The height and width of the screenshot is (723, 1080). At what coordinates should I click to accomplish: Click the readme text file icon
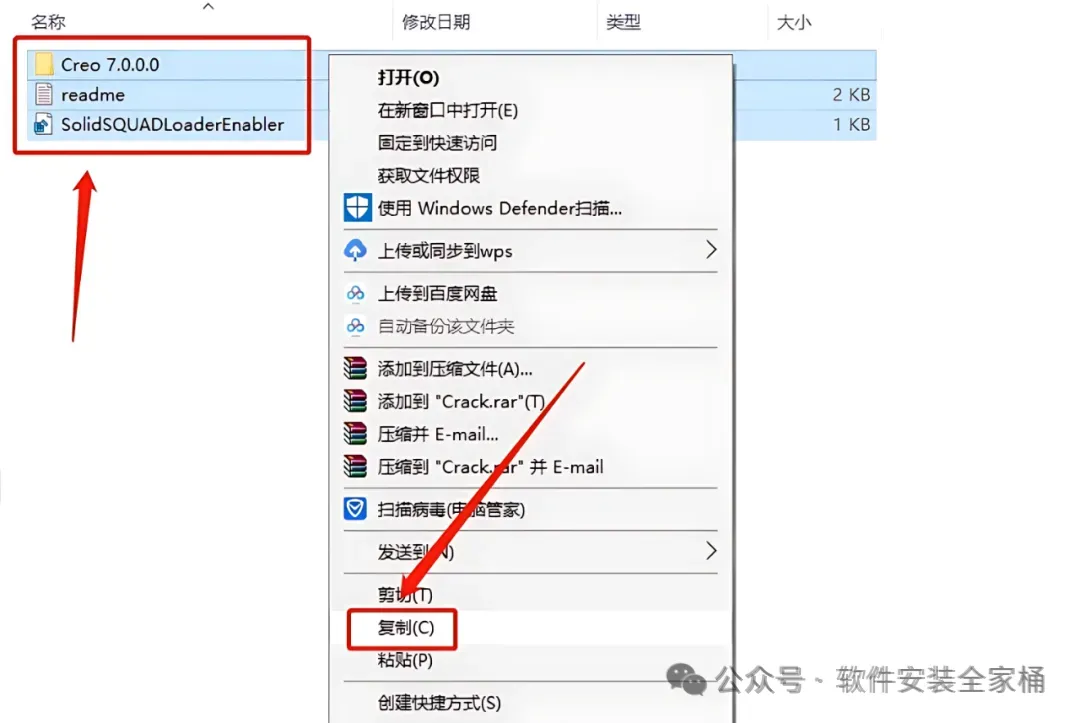(43, 94)
